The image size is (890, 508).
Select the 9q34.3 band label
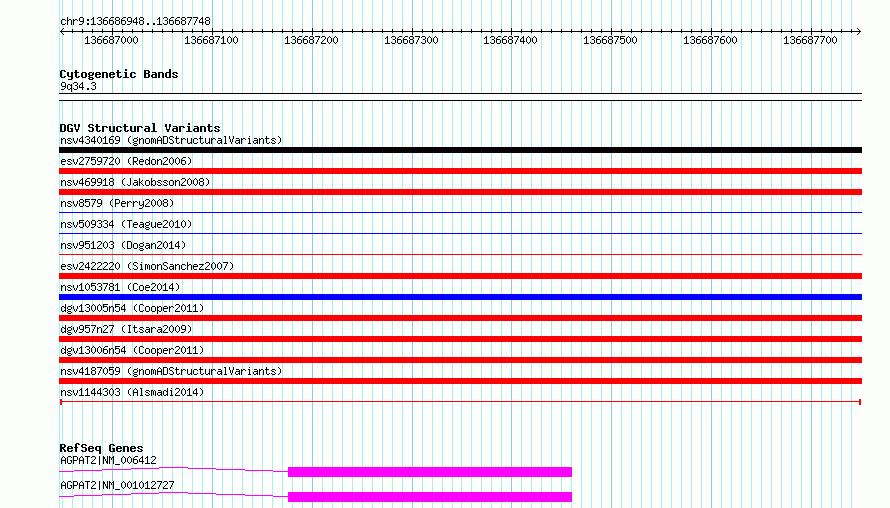pyautogui.click(x=78, y=86)
